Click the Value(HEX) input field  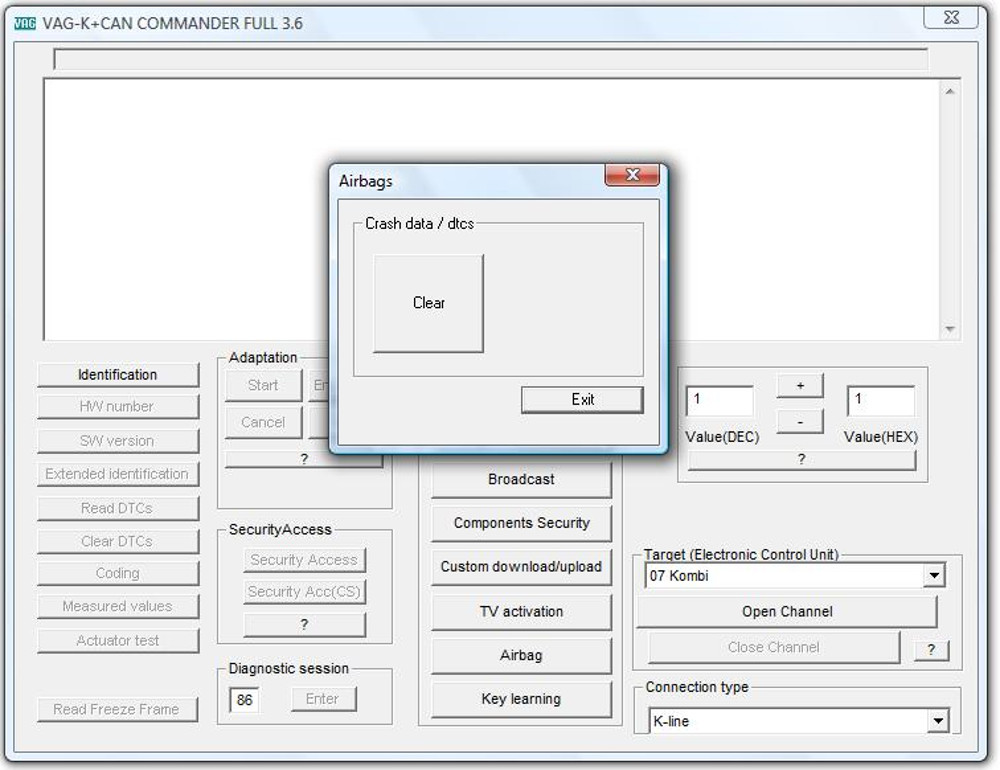tap(881, 401)
